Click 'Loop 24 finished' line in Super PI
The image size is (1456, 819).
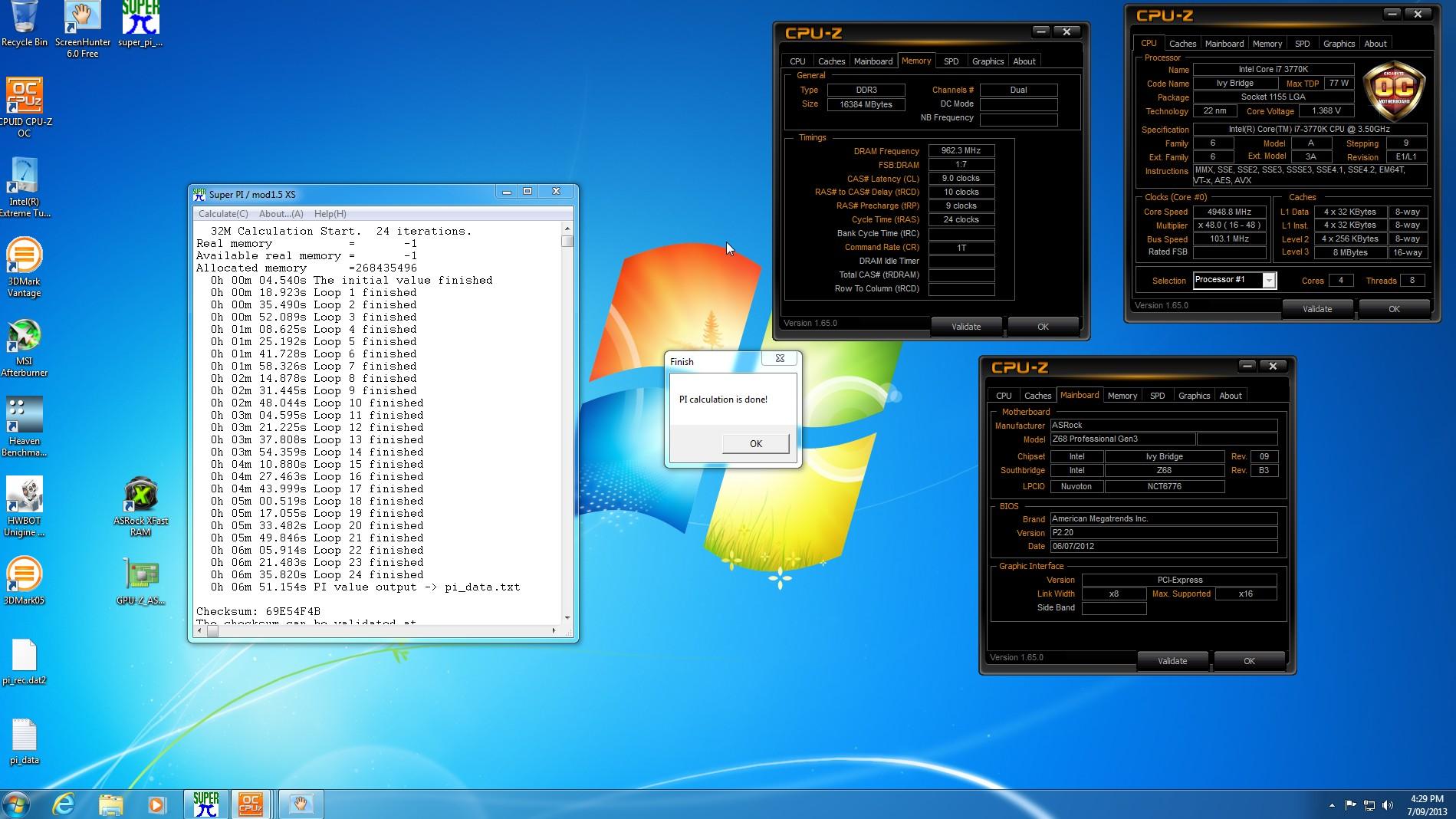(x=317, y=574)
